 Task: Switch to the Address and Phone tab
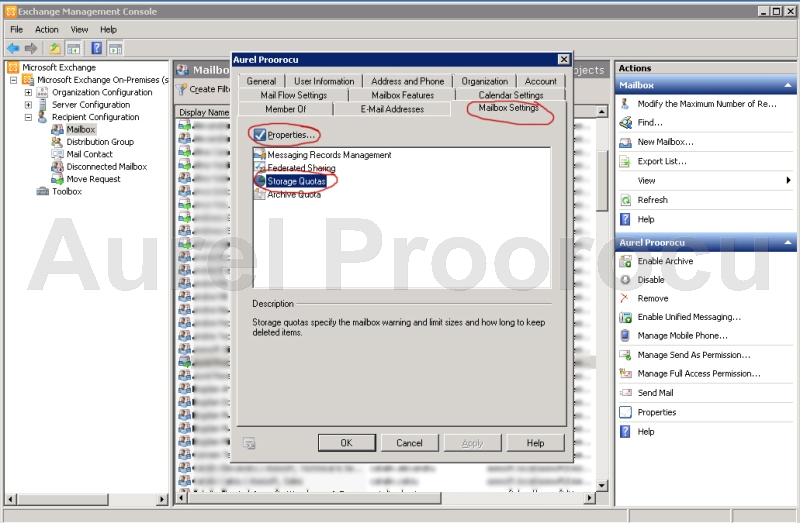click(x=408, y=81)
